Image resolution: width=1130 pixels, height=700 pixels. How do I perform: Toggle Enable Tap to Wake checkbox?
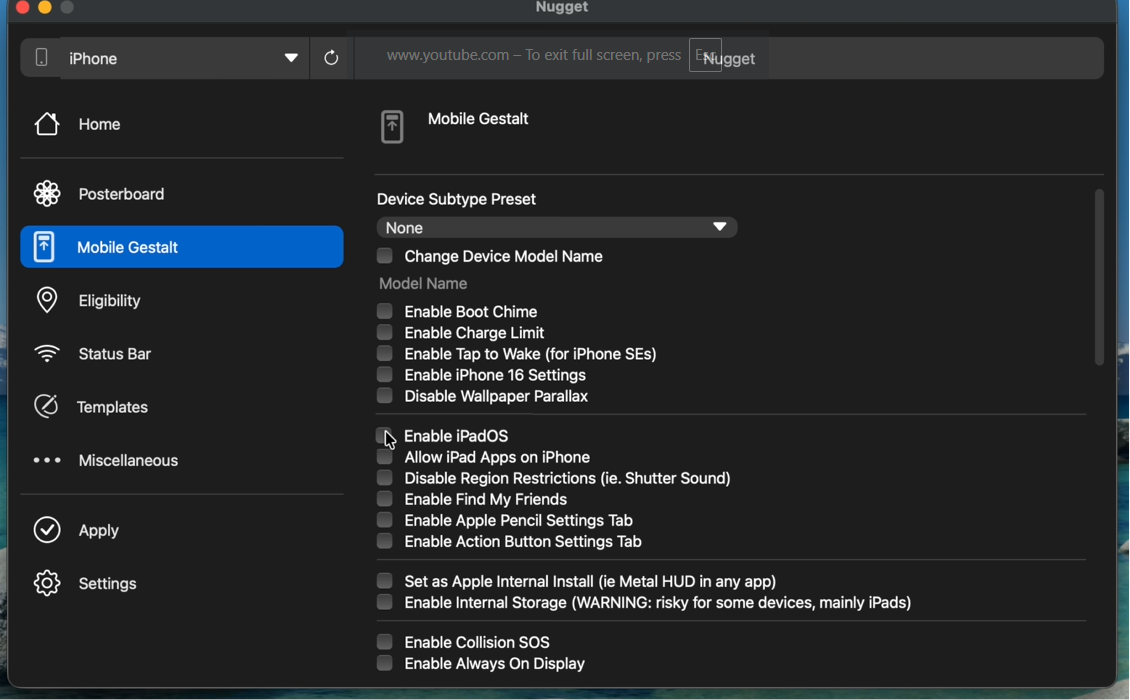[x=385, y=353]
